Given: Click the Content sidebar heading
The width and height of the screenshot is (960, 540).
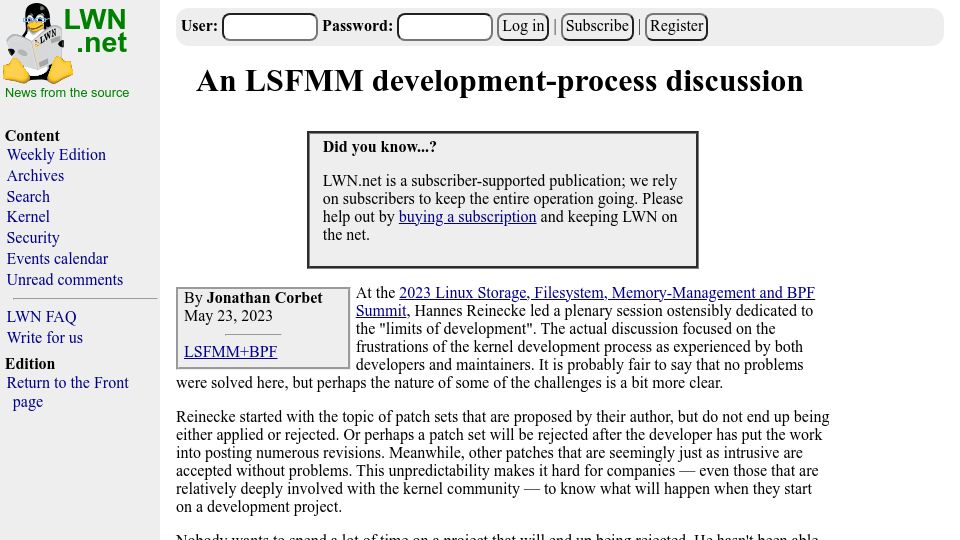Looking at the screenshot, I should pos(32,136).
